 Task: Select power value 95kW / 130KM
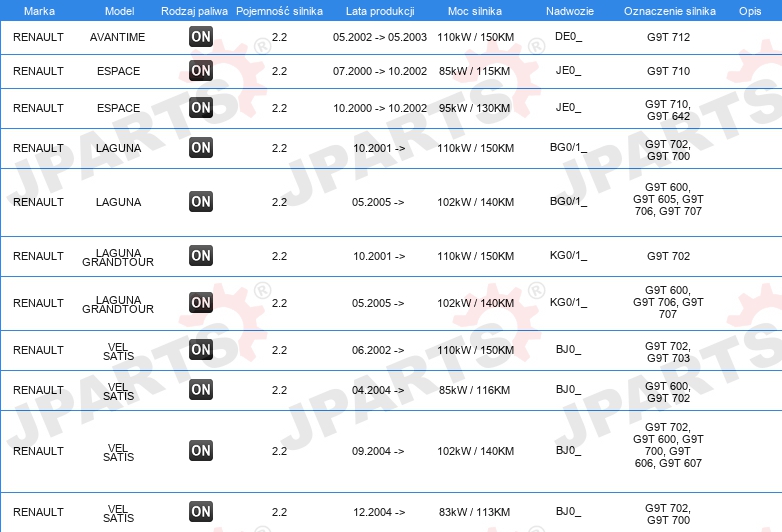[x=475, y=108]
